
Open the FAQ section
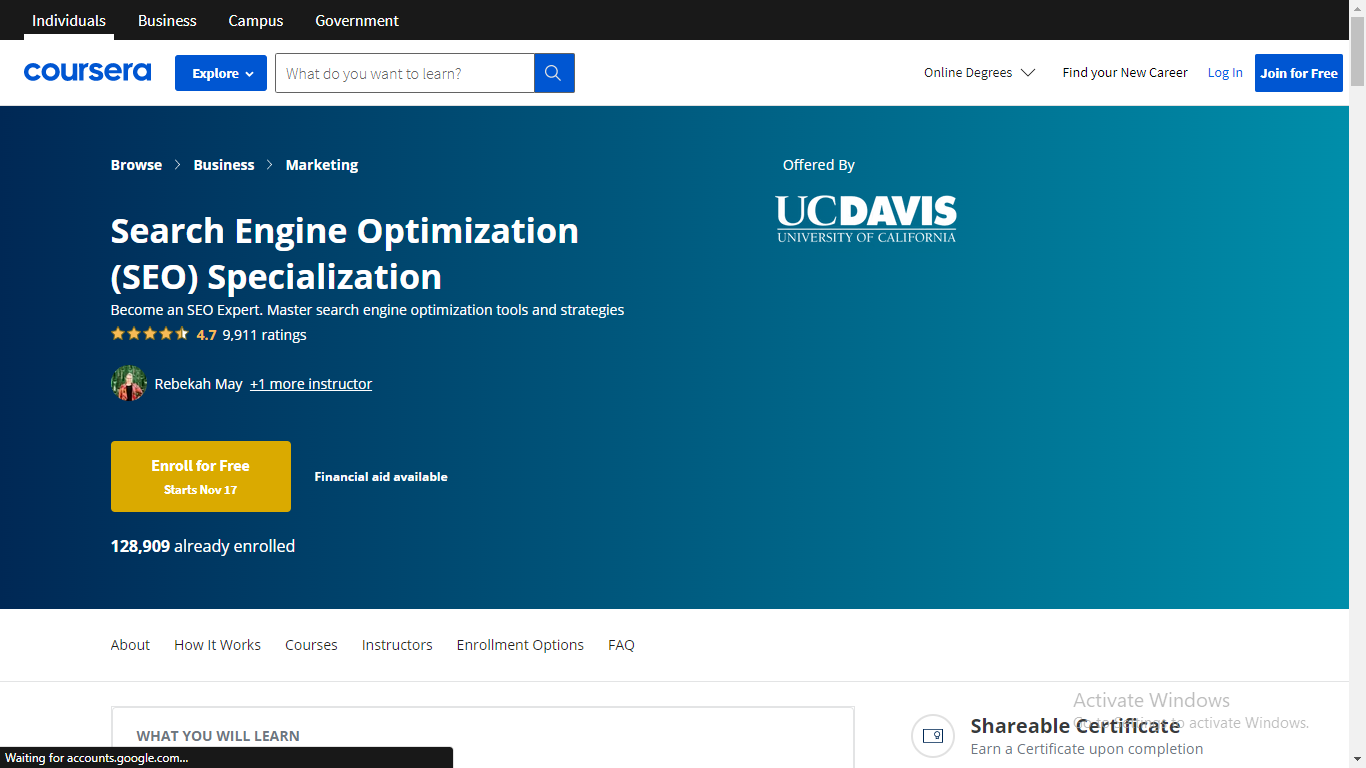[621, 645]
